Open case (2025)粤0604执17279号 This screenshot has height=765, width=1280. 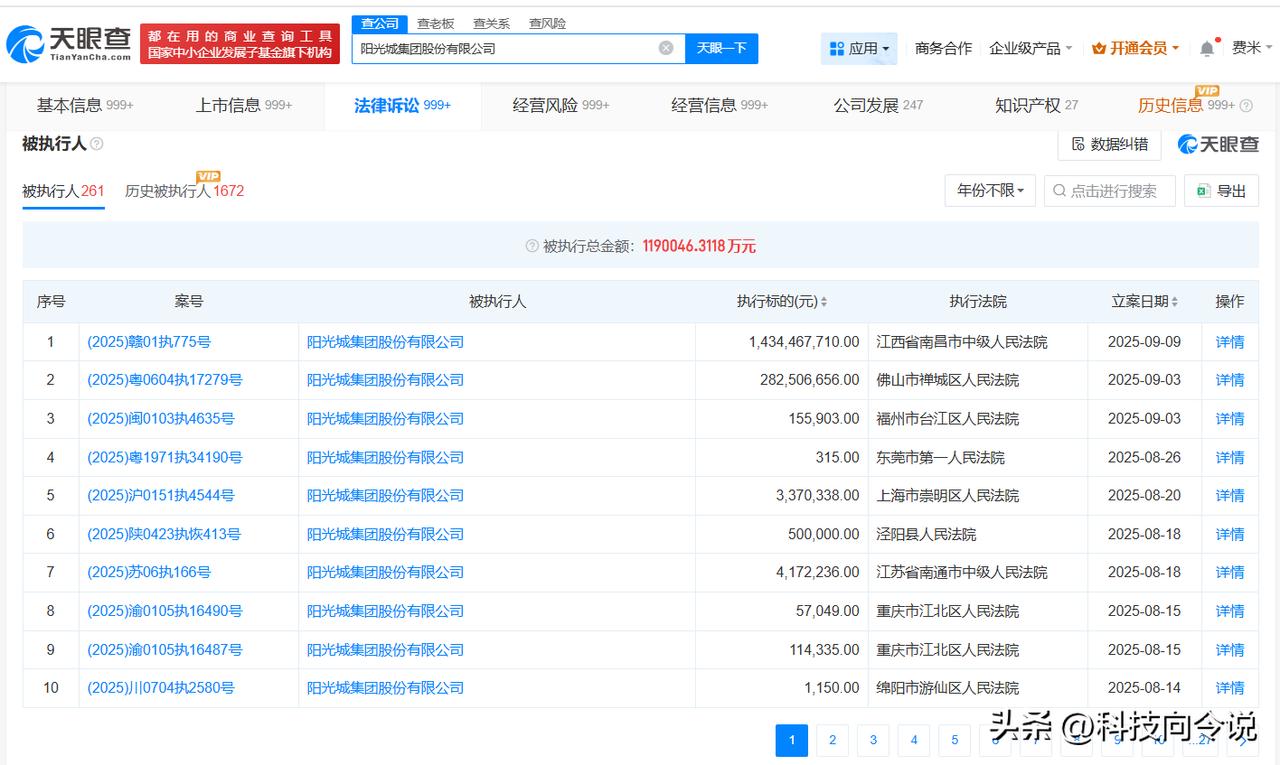[x=165, y=380]
